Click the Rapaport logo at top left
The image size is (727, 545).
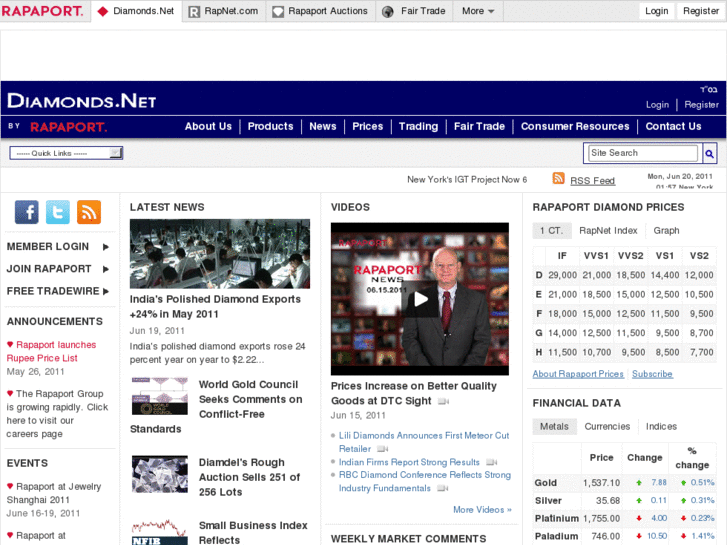pos(42,11)
